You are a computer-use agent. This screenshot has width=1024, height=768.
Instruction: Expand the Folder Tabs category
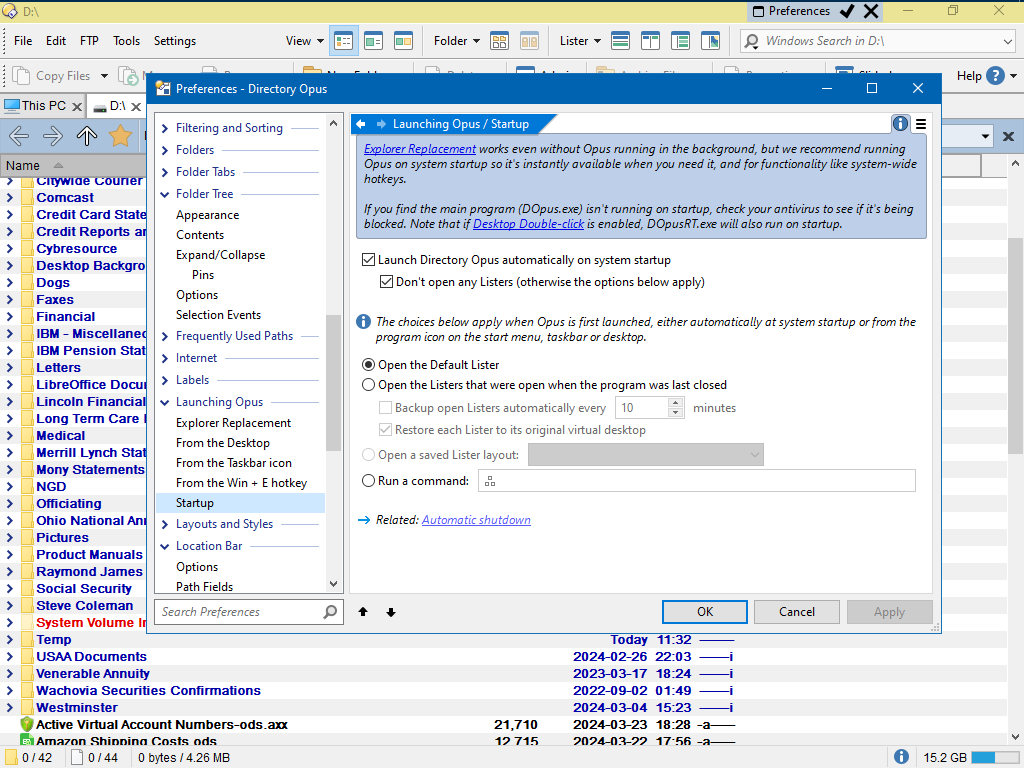[x=165, y=172]
